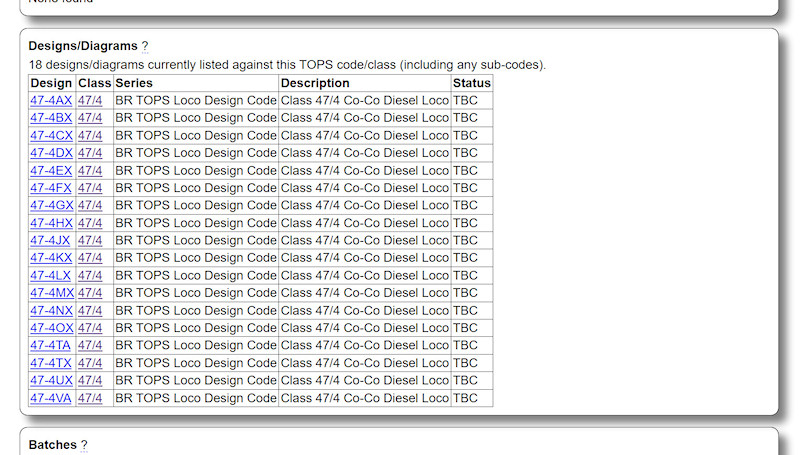Click the 47-4MX design code
This screenshot has width=800, height=455.
click(52, 293)
